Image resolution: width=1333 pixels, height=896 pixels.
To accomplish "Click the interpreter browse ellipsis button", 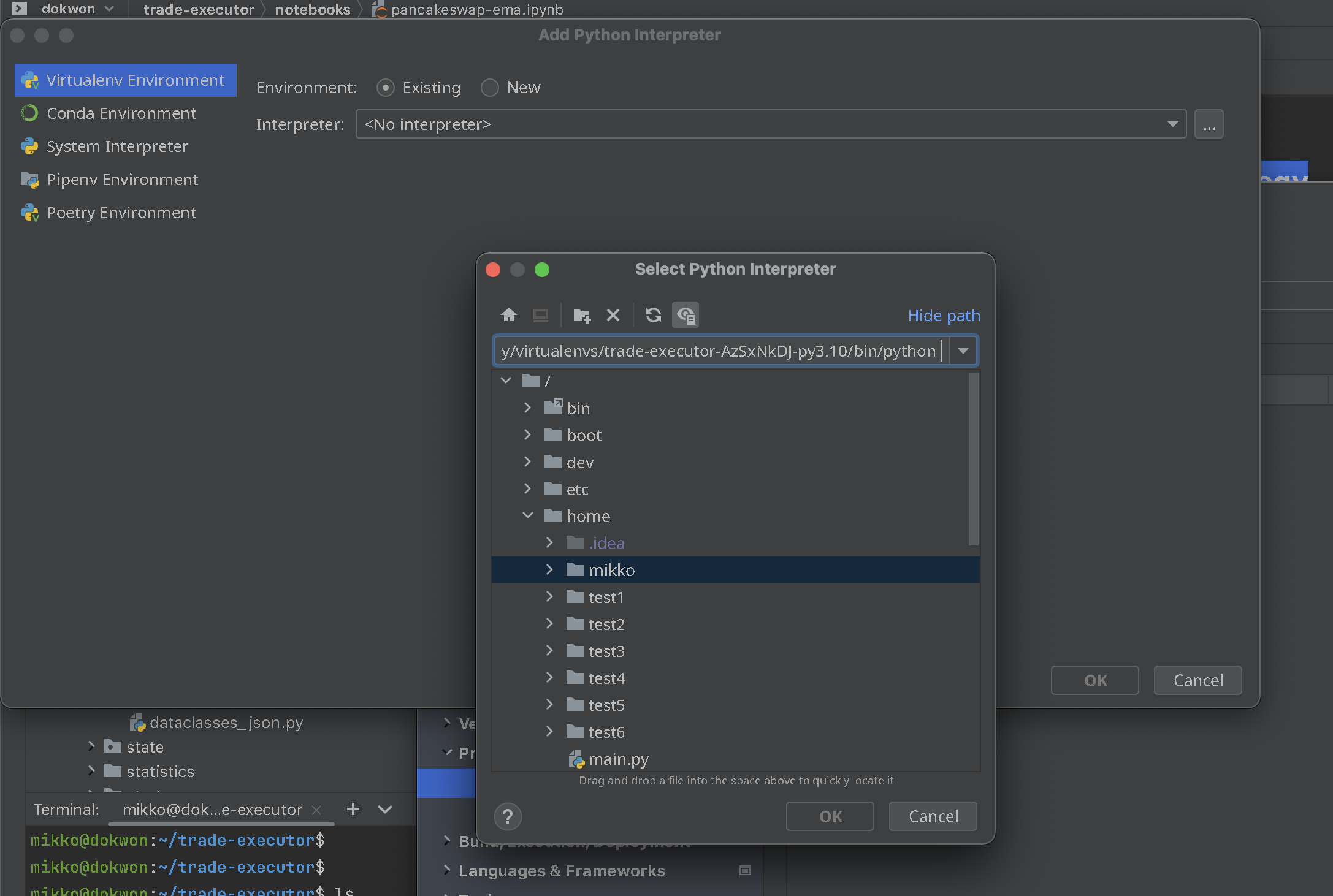I will point(1209,124).
